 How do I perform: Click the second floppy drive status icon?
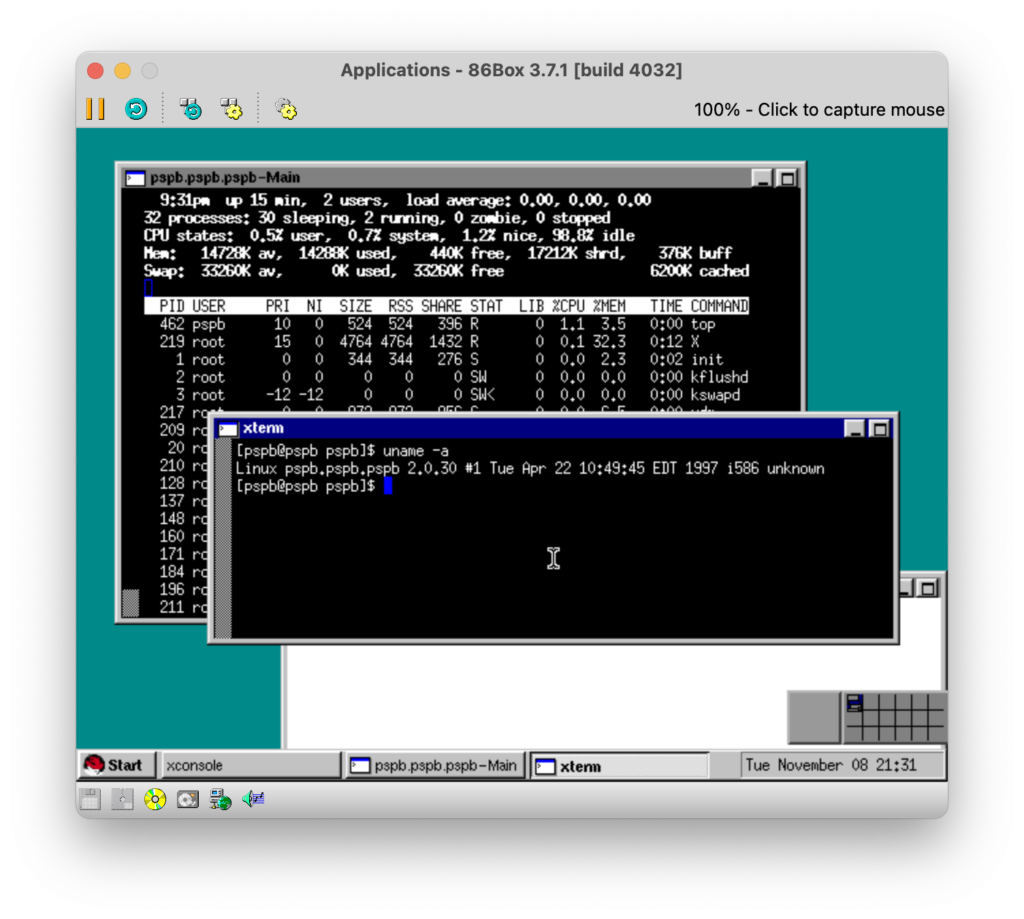point(122,799)
